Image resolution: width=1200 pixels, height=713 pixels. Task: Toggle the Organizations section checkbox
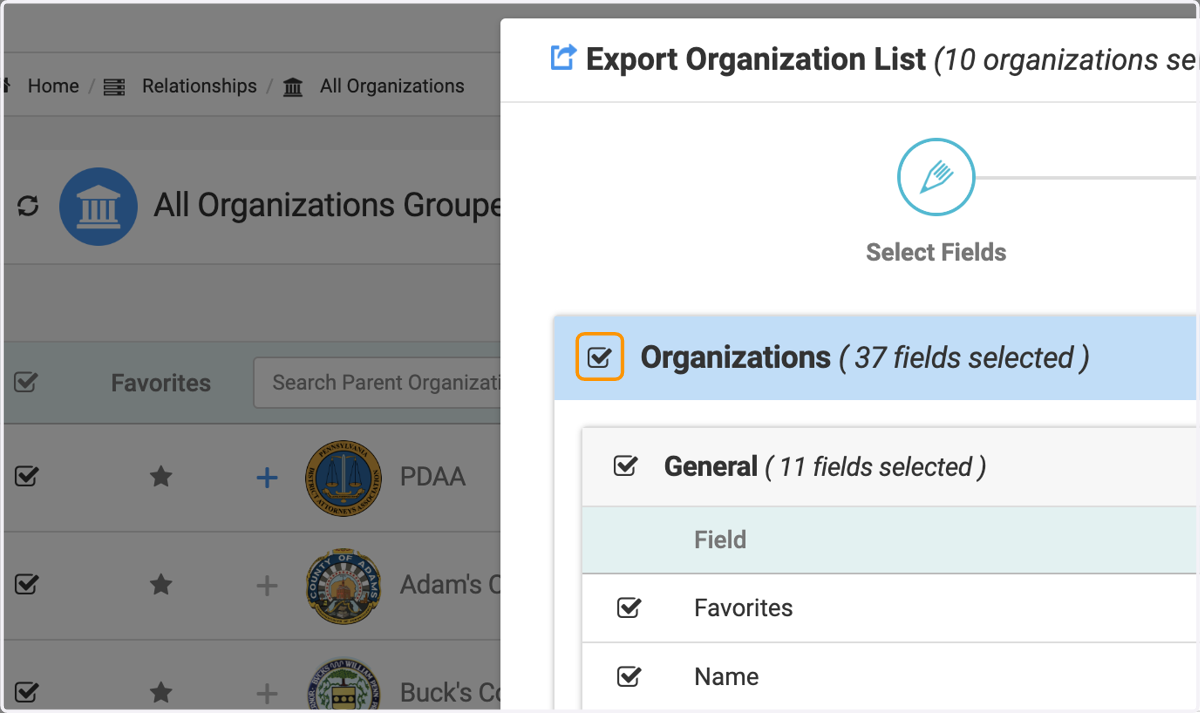point(599,357)
